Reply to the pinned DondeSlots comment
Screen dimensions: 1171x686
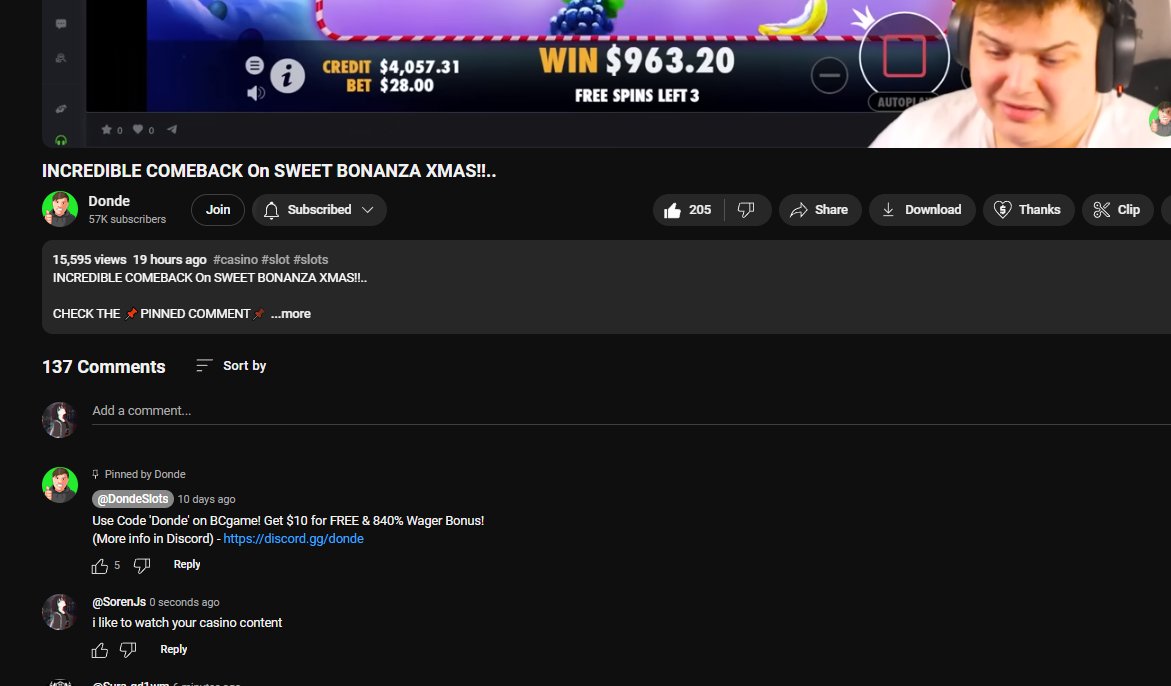187,564
